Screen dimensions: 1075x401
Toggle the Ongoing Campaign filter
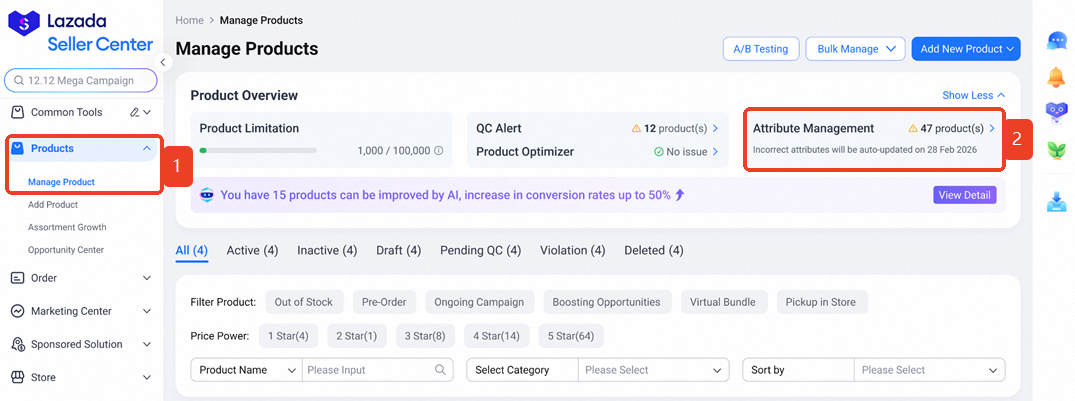(479, 302)
